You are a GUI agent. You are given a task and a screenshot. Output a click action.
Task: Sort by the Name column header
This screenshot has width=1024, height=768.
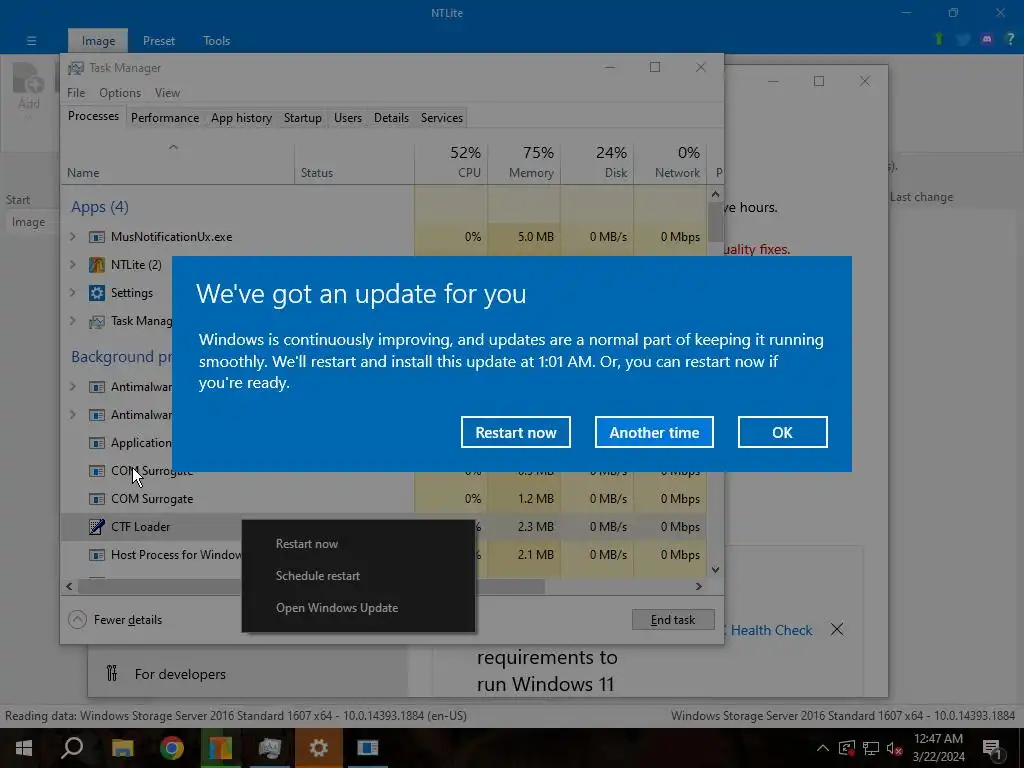coord(178,162)
